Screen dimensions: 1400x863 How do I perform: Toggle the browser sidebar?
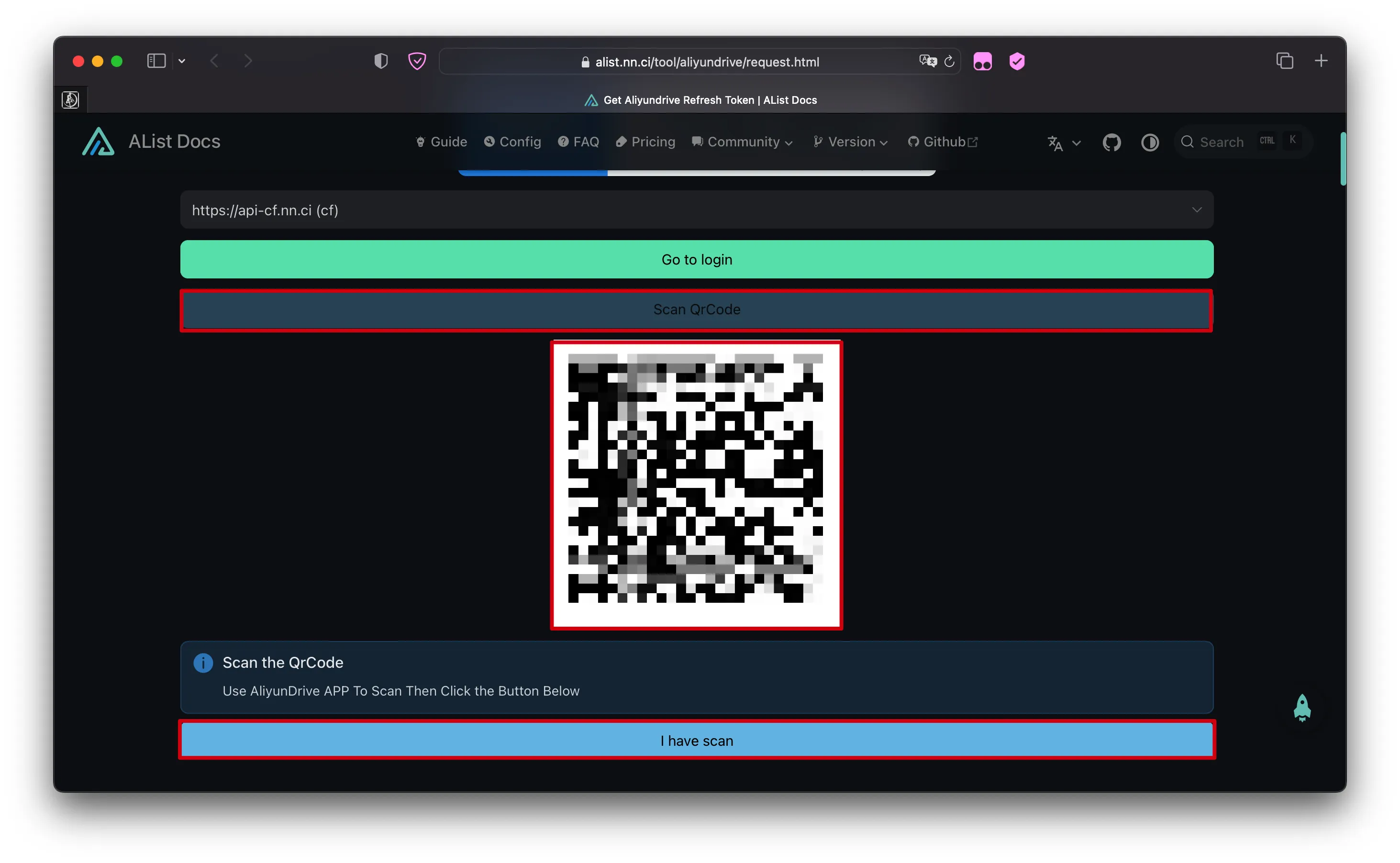pos(156,61)
